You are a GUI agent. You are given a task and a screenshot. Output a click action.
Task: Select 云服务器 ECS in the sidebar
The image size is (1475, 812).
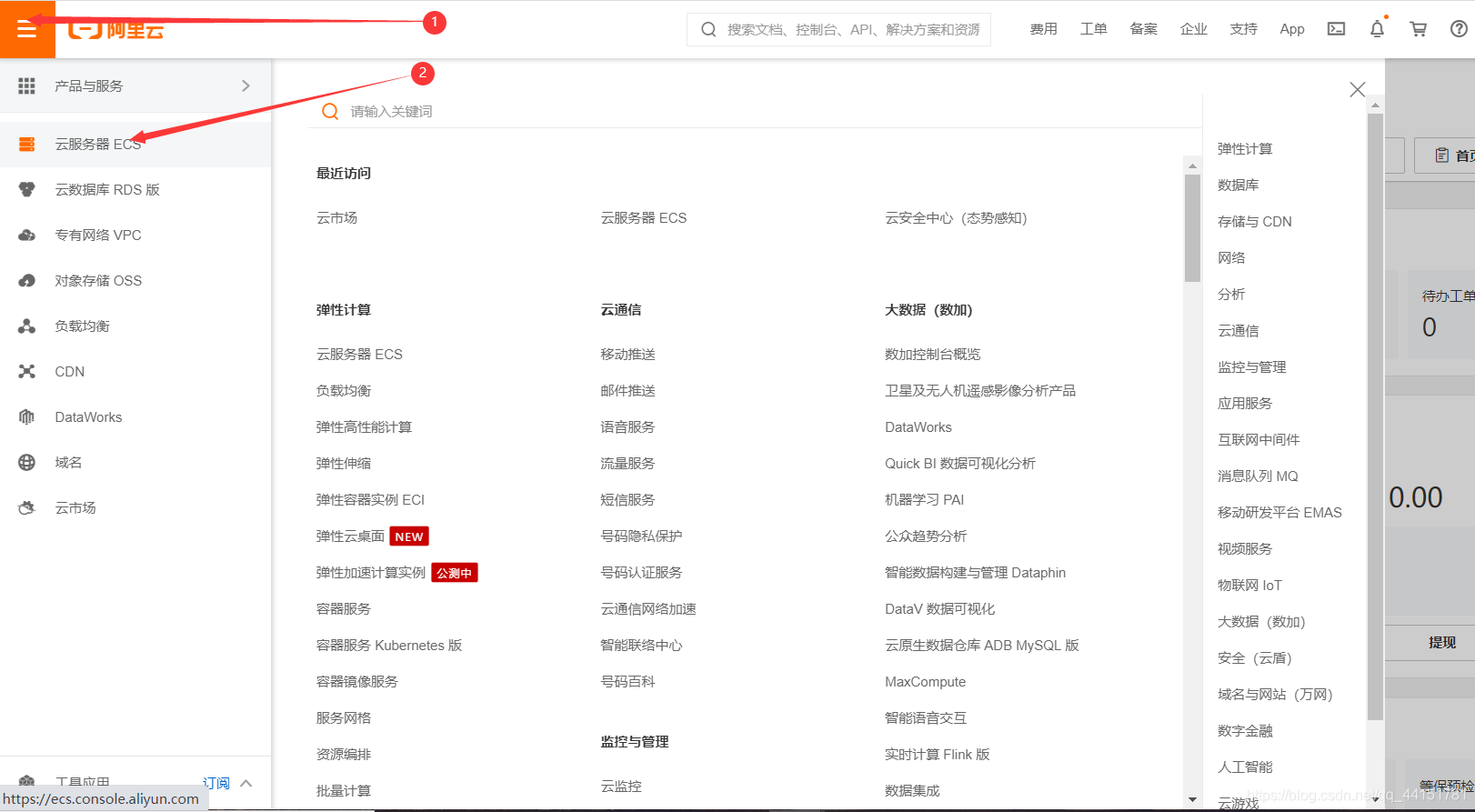click(135, 144)
